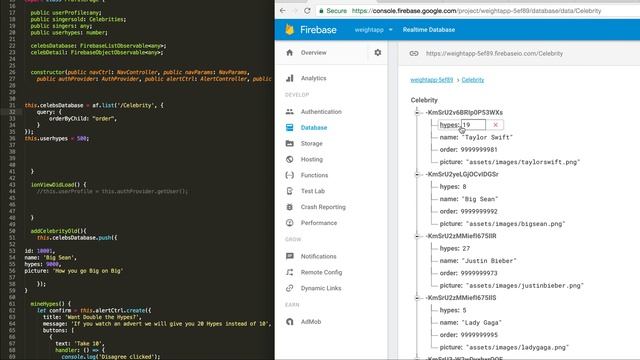Cancel hypes edit with red X

click(x=496, y=125)
